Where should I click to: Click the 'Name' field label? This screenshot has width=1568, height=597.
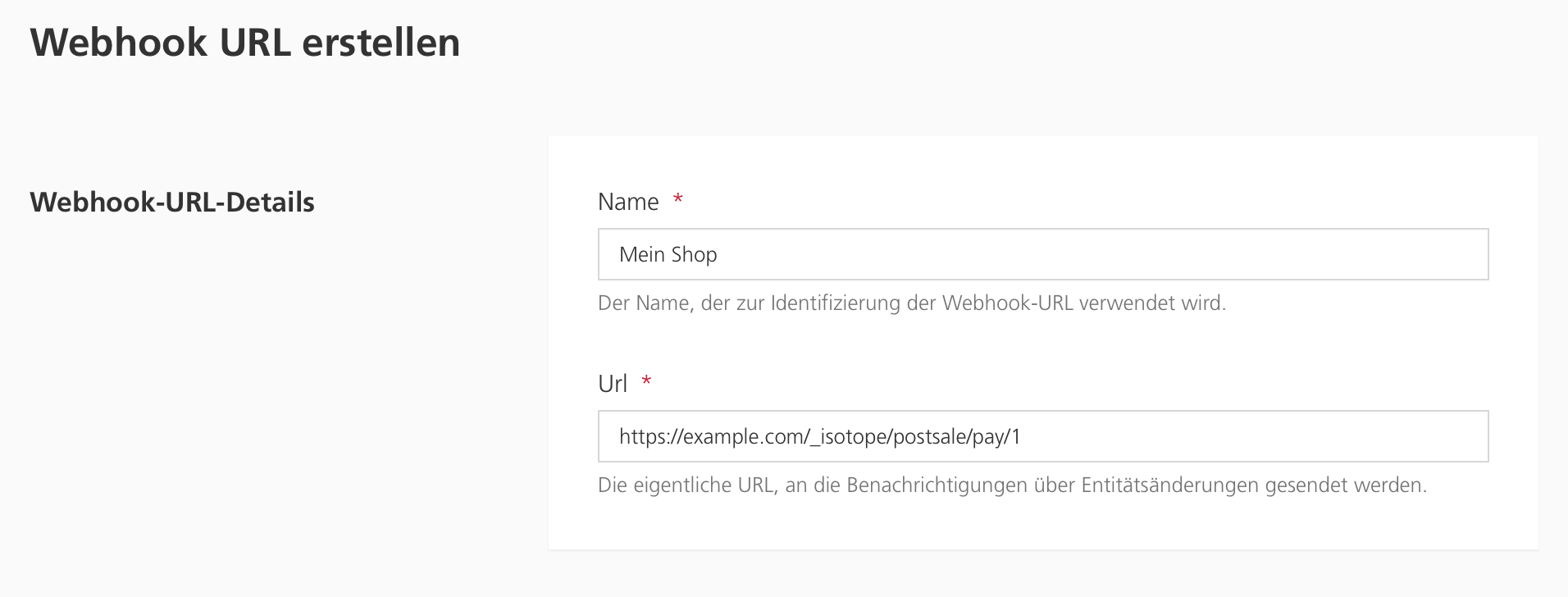(628, 202)
